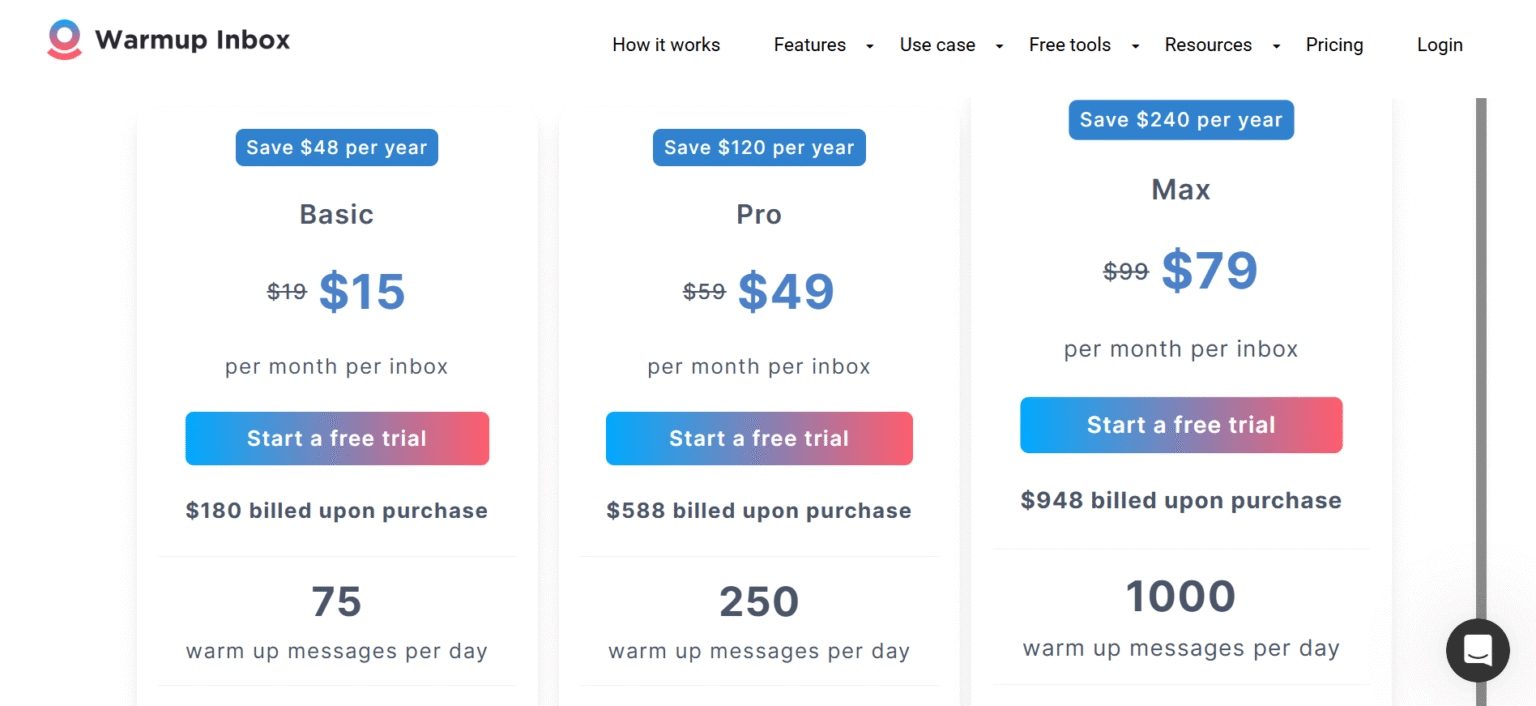This screenshot has width=1536, height=706.
Task: Open the chat support bubble icon
Action: point(1477,650)
